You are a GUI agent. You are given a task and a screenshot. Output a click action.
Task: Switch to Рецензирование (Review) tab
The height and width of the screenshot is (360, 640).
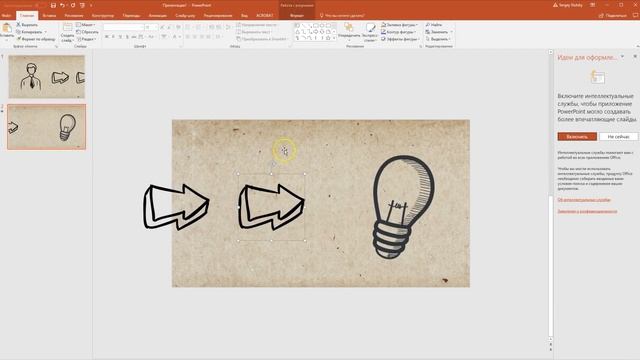click(x=218, y=16)
